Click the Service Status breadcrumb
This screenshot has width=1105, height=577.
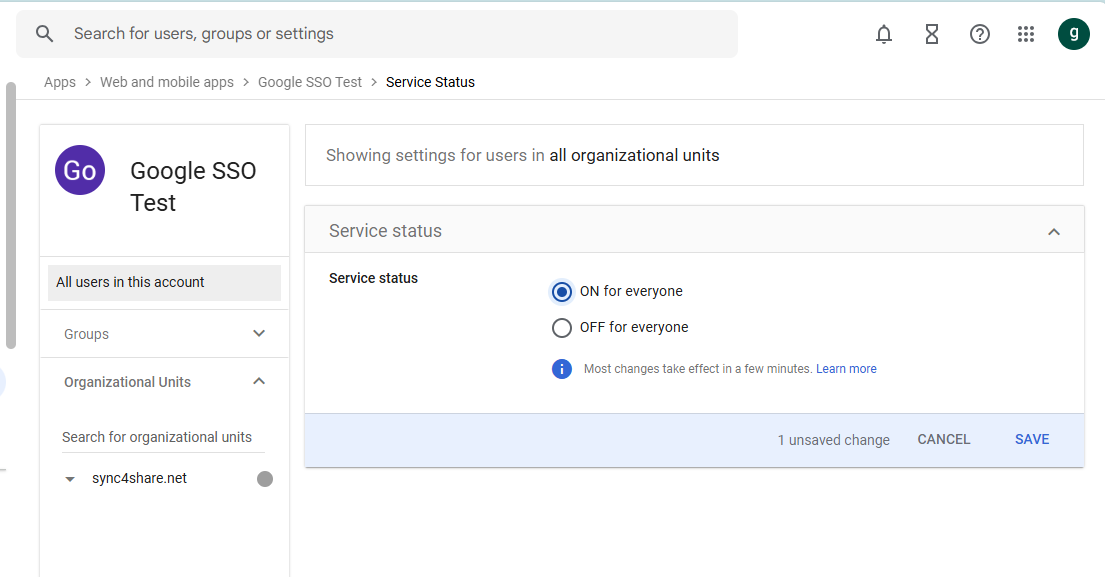tap(431, 82)
